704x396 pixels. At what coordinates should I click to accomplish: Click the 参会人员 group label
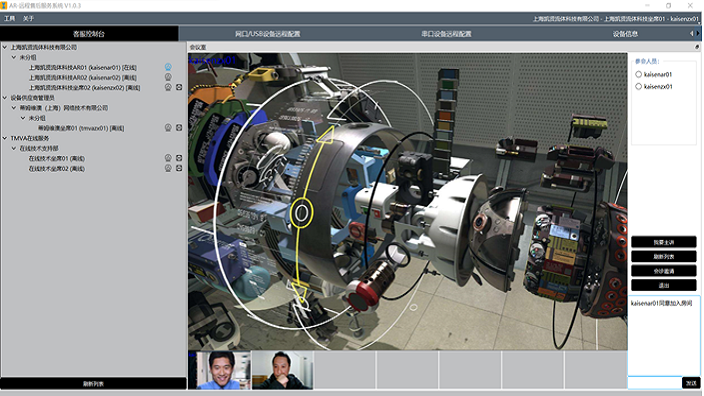click(x=647, y=62)
